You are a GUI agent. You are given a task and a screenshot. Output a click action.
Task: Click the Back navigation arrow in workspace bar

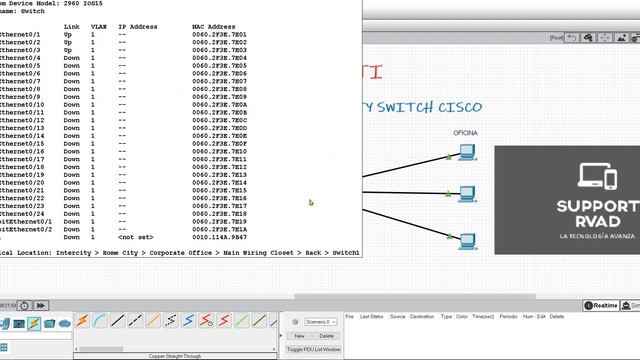pyautogui.click(x=572, y=38)
